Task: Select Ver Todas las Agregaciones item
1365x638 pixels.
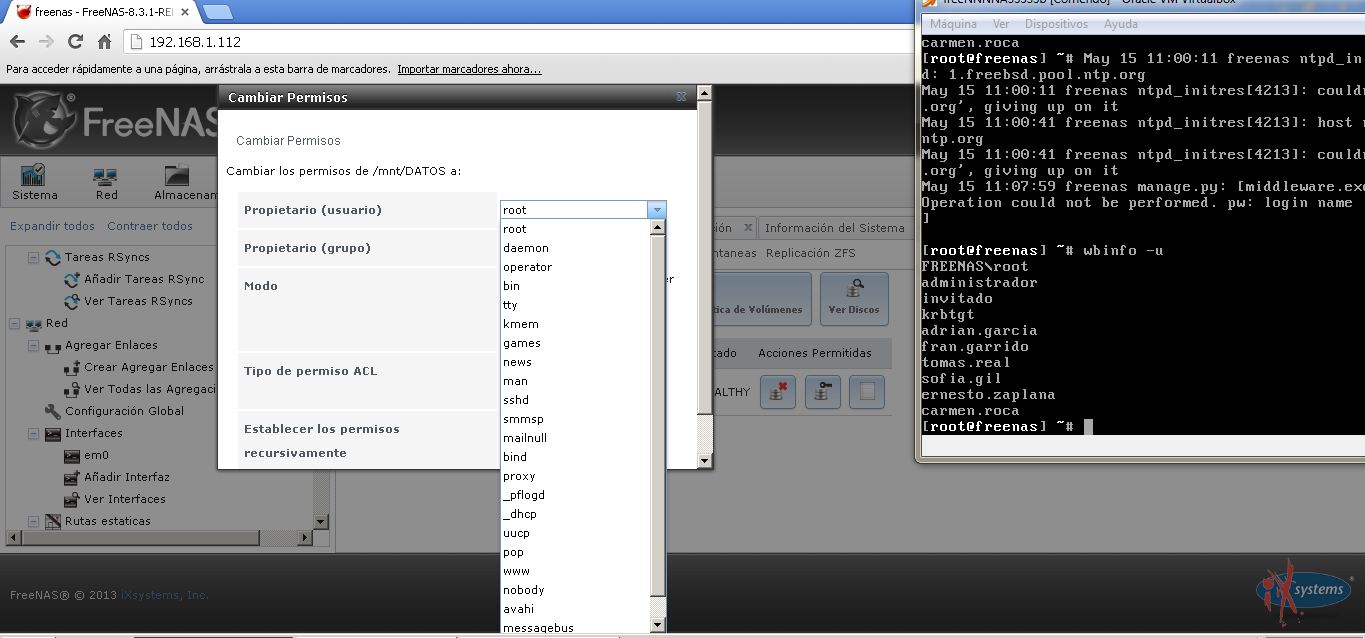Action: pos(150,389)
